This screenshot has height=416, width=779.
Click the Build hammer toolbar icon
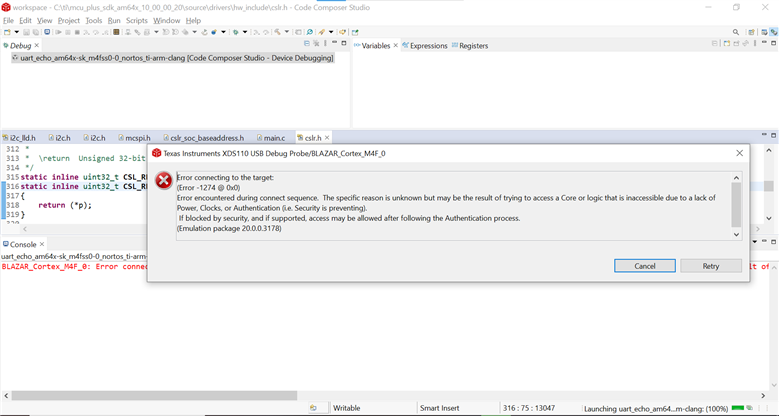pos(277,32)
